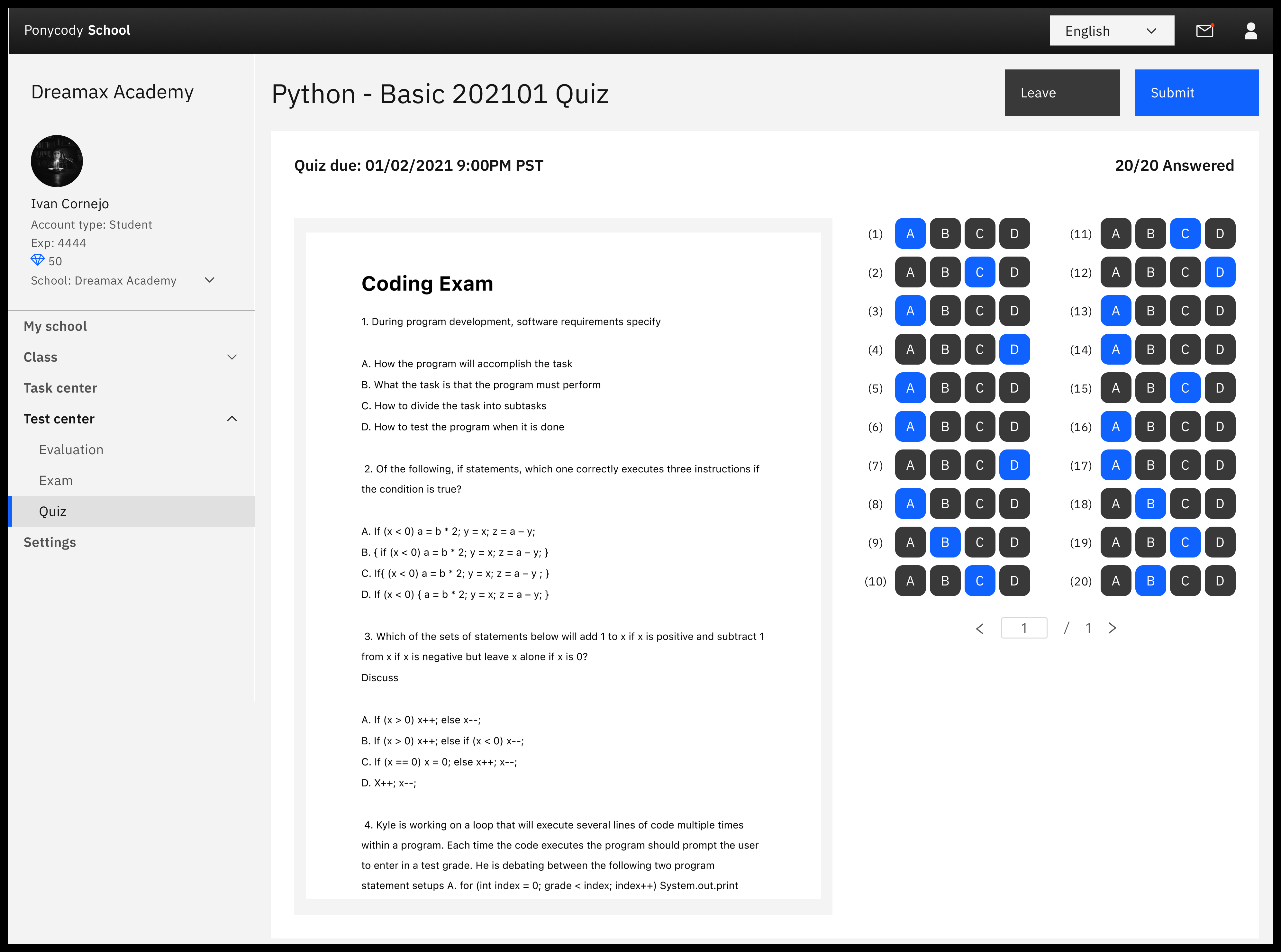Image resolution: width=1281 pixels, height=952 pixels.
Task: Go to Task center
Action: tap(60, 388)
